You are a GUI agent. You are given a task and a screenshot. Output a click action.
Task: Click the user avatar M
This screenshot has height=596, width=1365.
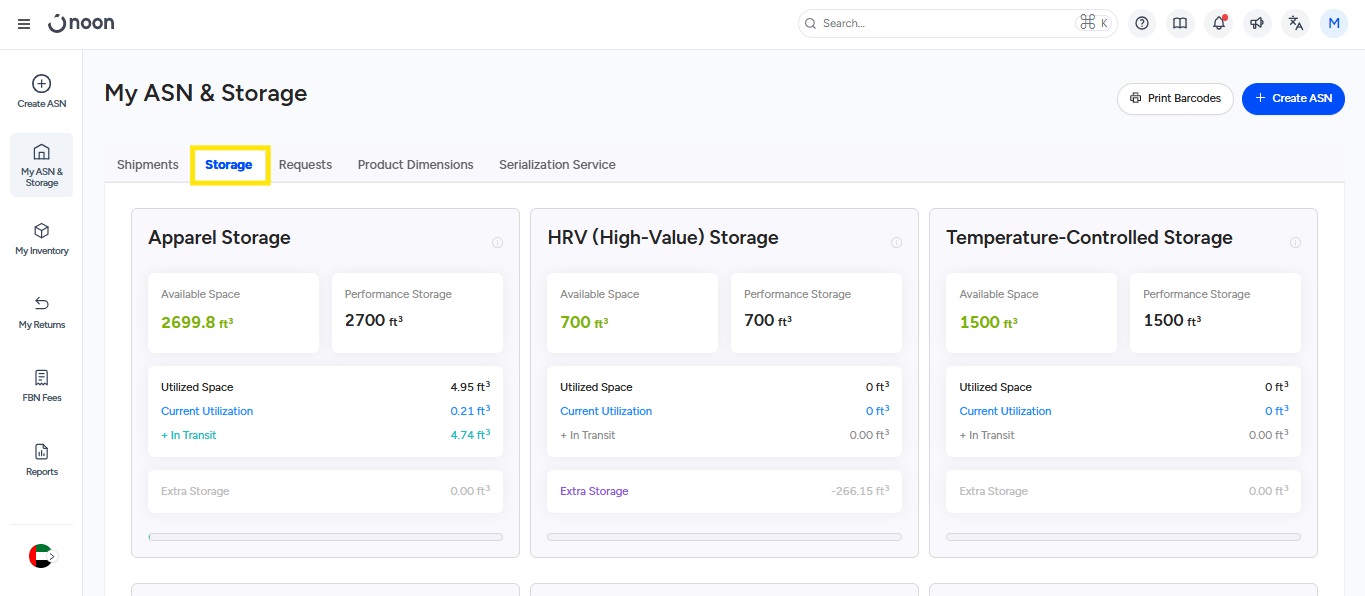click(1334, 24)
